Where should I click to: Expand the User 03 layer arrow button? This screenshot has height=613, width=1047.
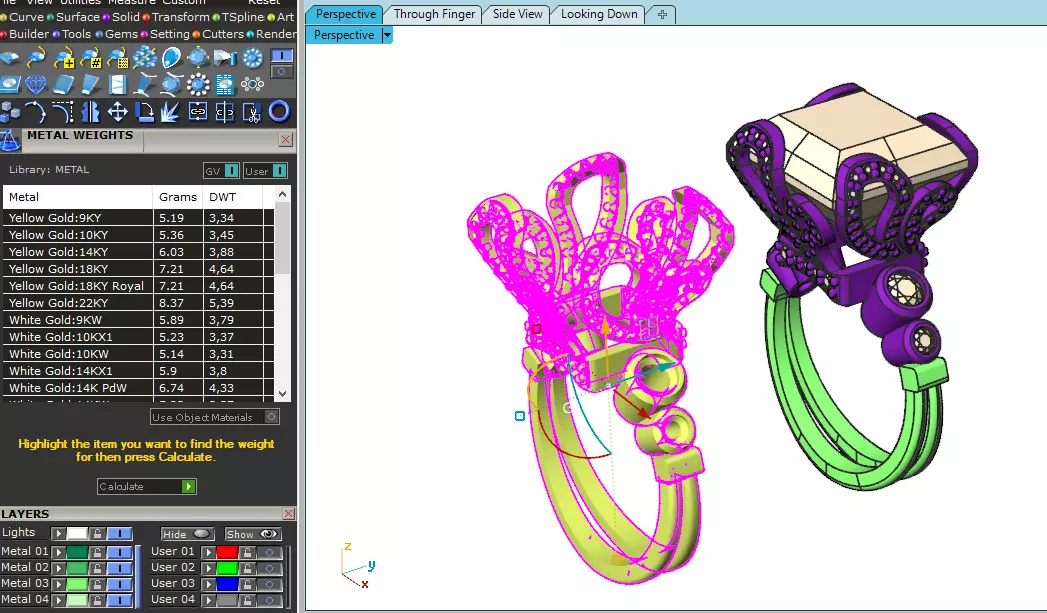(x=209, y=584)
